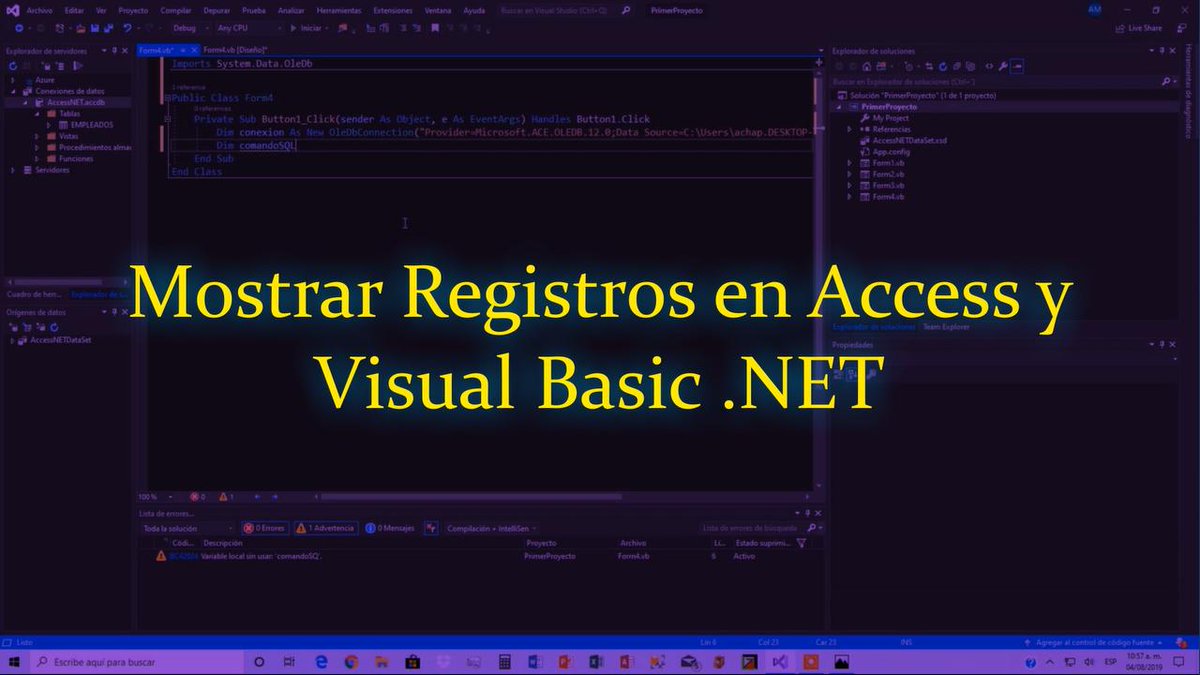Screen dimensions: 1200x675
Task: Expand the Funciones folder
Action: tap(37, 158)
